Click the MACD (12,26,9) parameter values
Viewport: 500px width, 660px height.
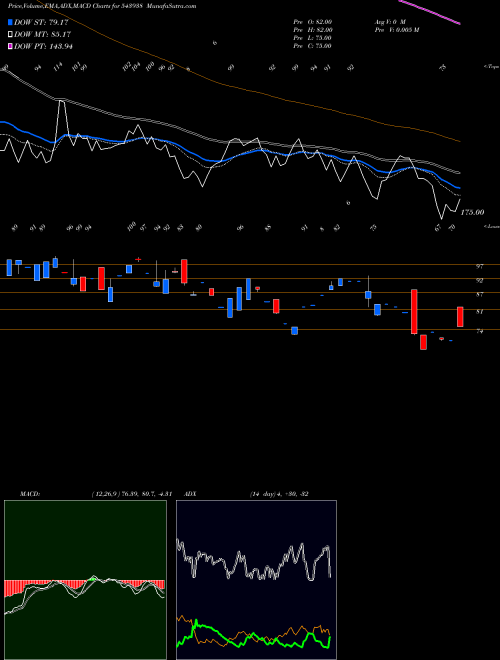coord(131,494)
